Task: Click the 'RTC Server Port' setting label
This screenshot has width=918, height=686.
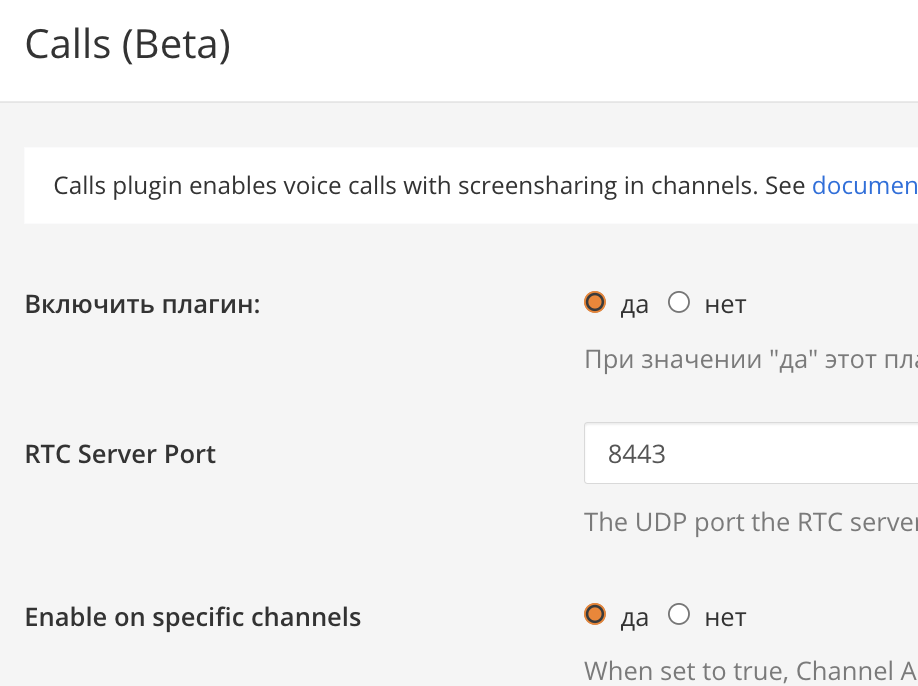Action: 120,454
